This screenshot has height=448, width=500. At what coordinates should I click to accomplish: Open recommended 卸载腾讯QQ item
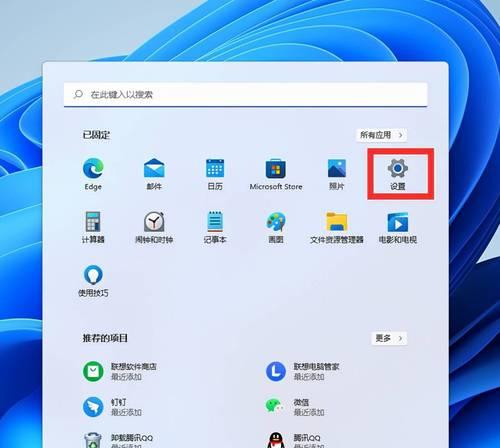click(118, 441)
